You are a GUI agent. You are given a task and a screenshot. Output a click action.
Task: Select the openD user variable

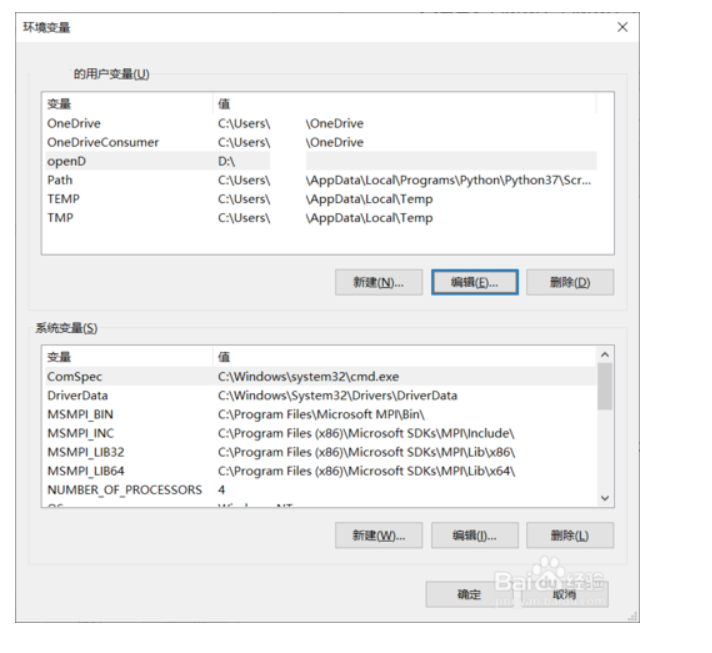coord(321,161)
